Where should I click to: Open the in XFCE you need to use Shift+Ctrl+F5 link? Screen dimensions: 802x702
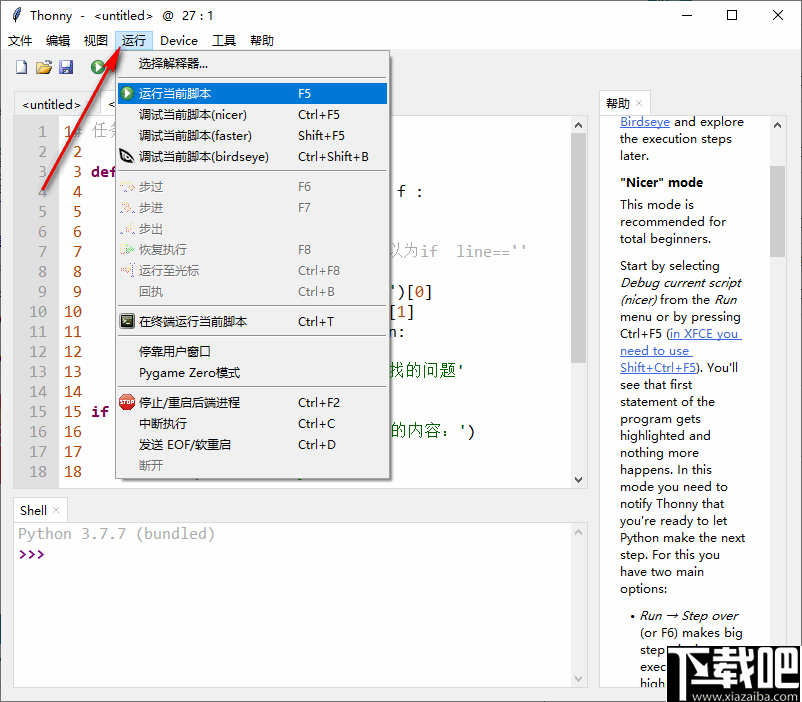coord(680,350)
